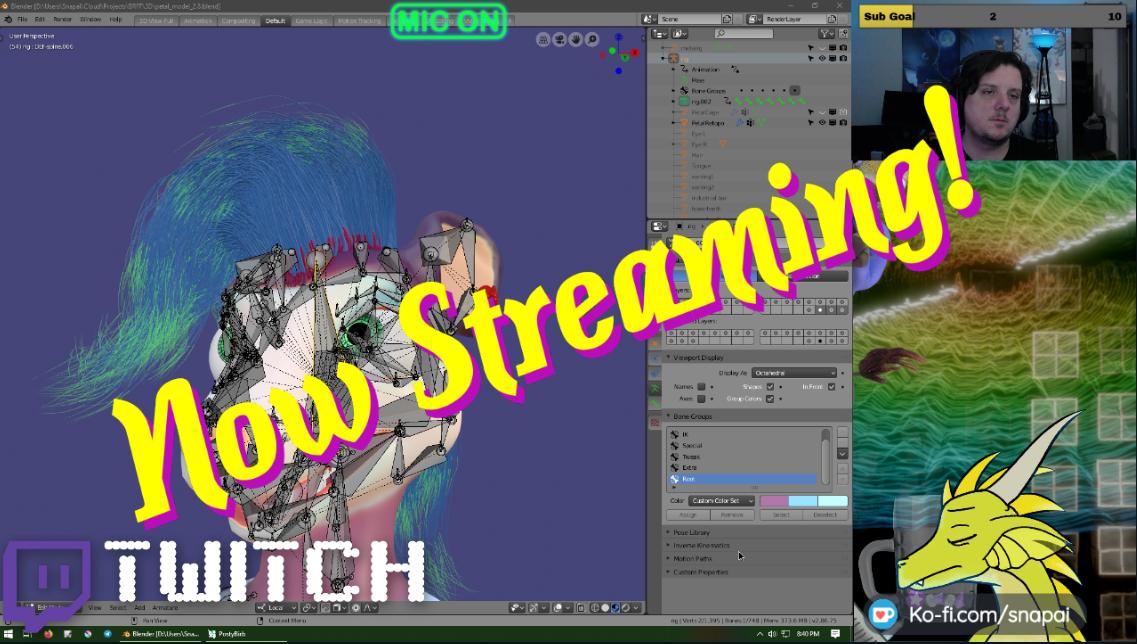The height and width of the screenshot is (644, 1137).
Task: Toggle viewport monitor icon on the PetalRetopo row
Action: (x=832, y=123)
